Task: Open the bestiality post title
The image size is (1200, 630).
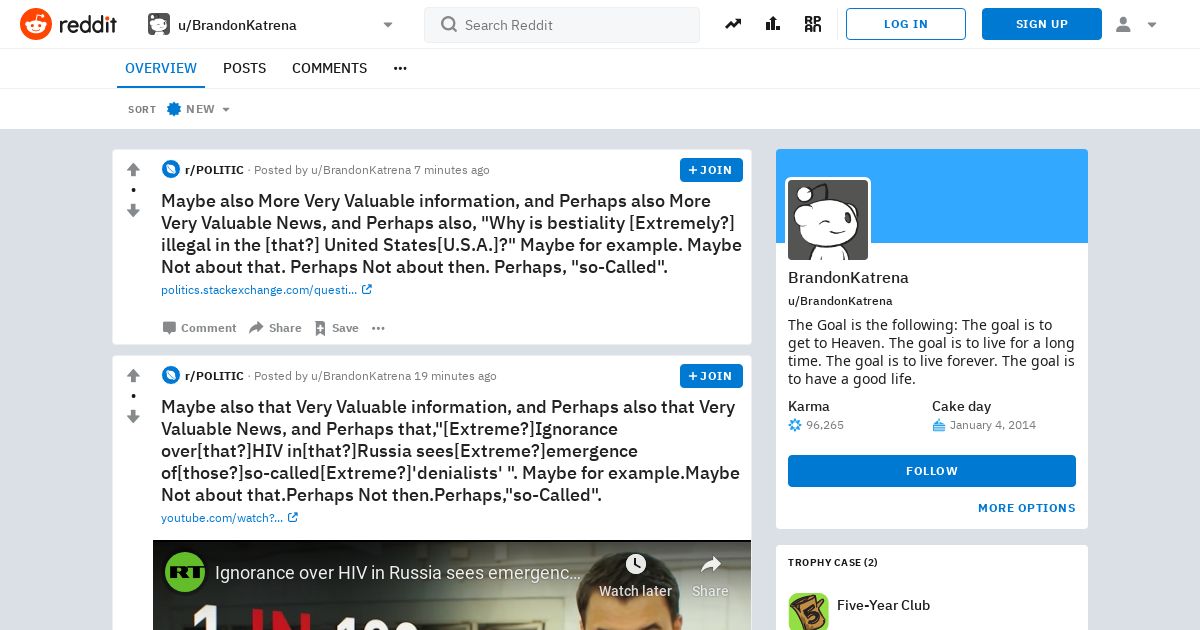Action: pyautogui.click(x=451, y=234)
